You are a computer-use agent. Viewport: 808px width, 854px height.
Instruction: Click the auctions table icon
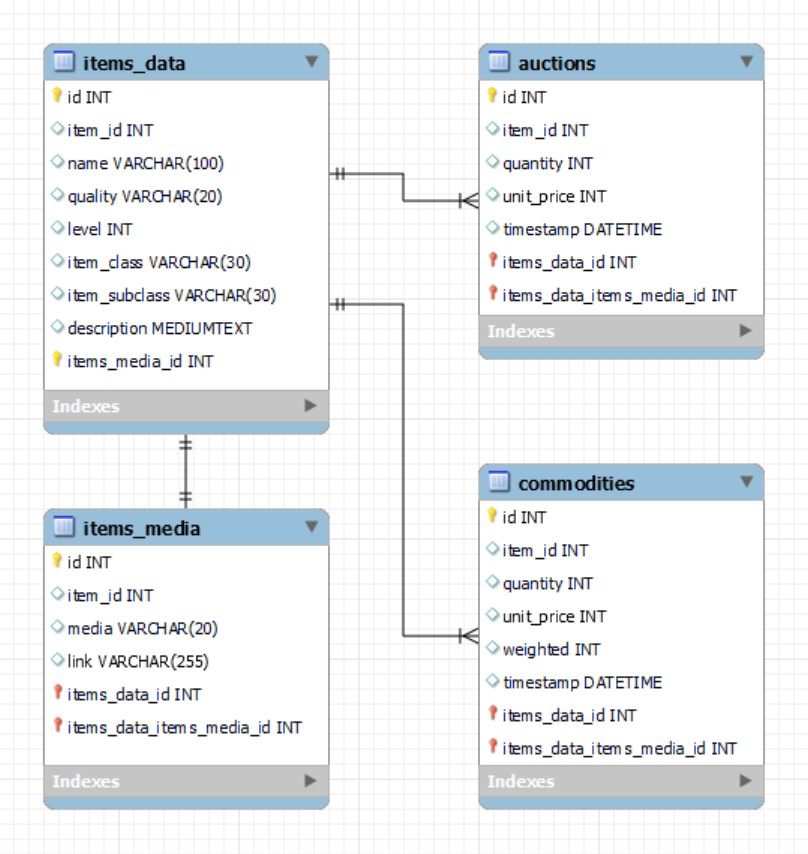coord(498,59)
